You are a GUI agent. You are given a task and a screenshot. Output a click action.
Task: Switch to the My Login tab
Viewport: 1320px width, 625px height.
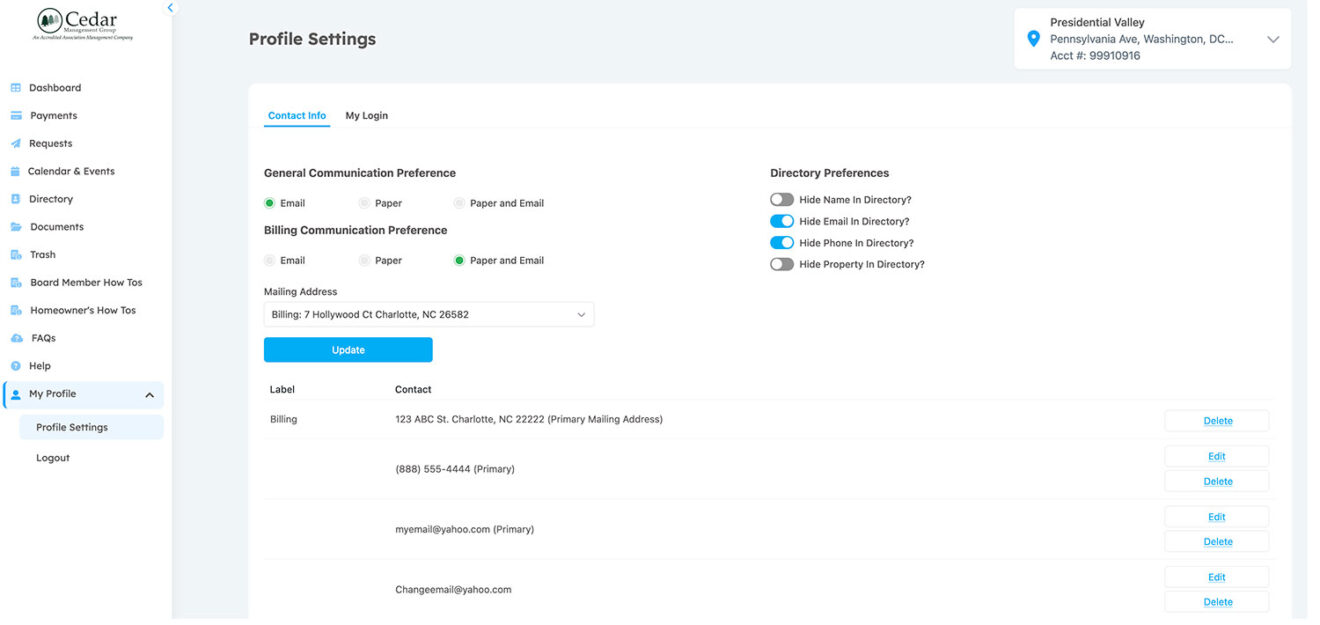[366, 116]
